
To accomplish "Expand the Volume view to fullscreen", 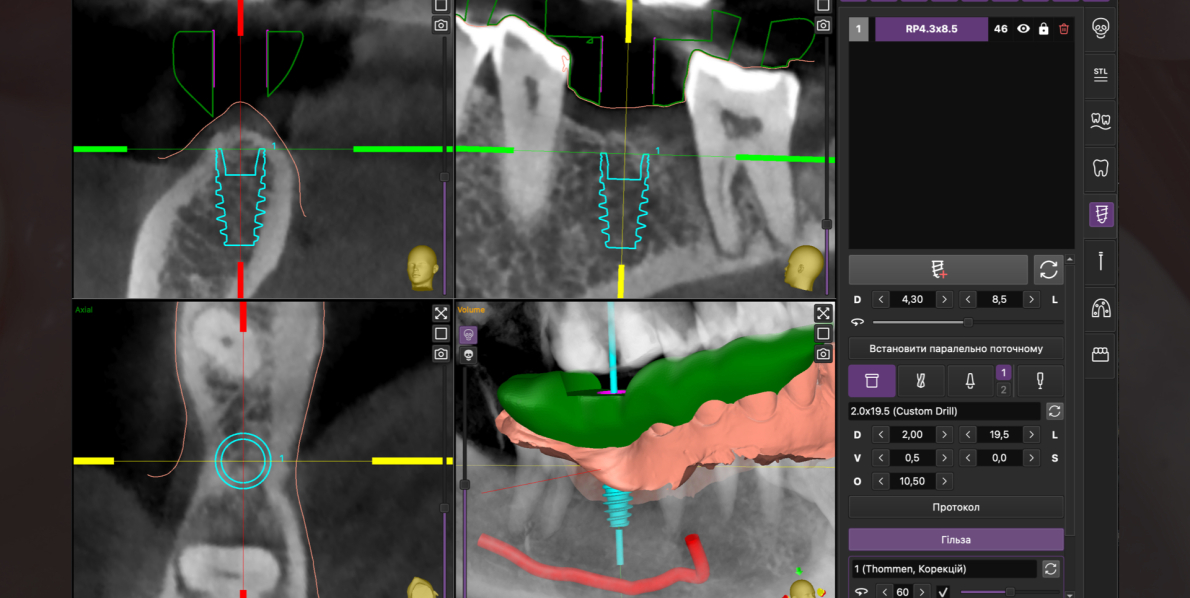I will (x=823, y=313).
